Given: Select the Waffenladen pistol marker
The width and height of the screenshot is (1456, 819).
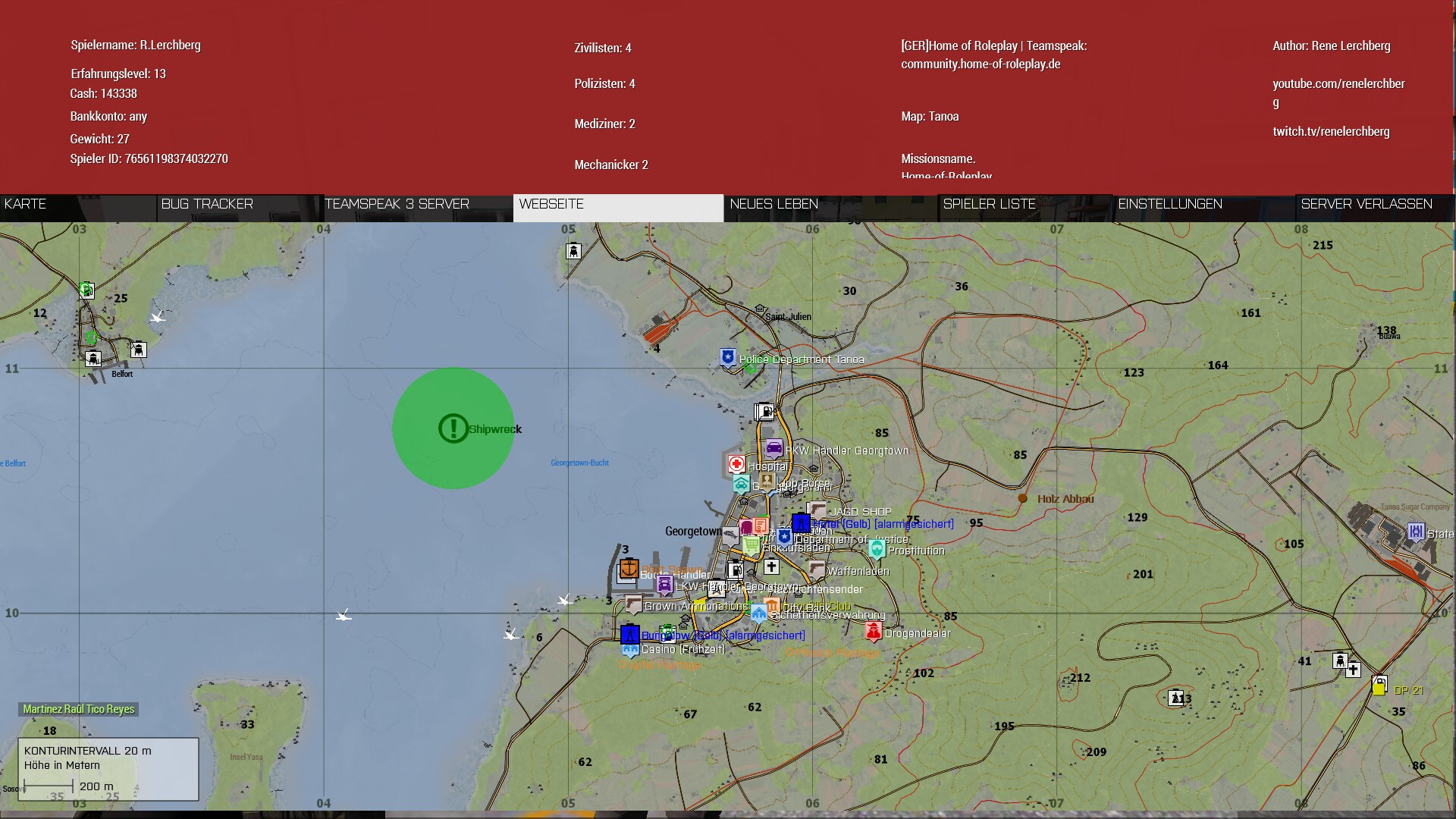Looking at the screenshot, I should point(816,570).
